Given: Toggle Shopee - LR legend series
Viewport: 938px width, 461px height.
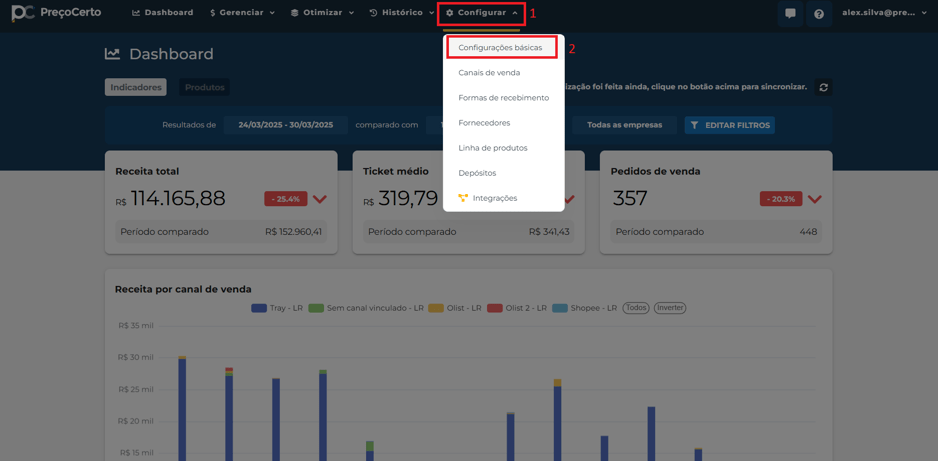Looking at the screenshot, I should 585,308.
